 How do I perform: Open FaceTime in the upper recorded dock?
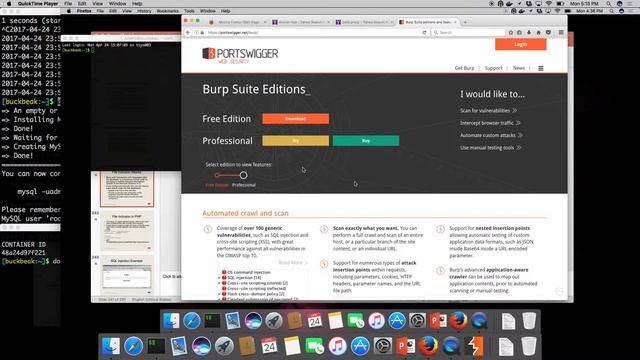(356, 321)
